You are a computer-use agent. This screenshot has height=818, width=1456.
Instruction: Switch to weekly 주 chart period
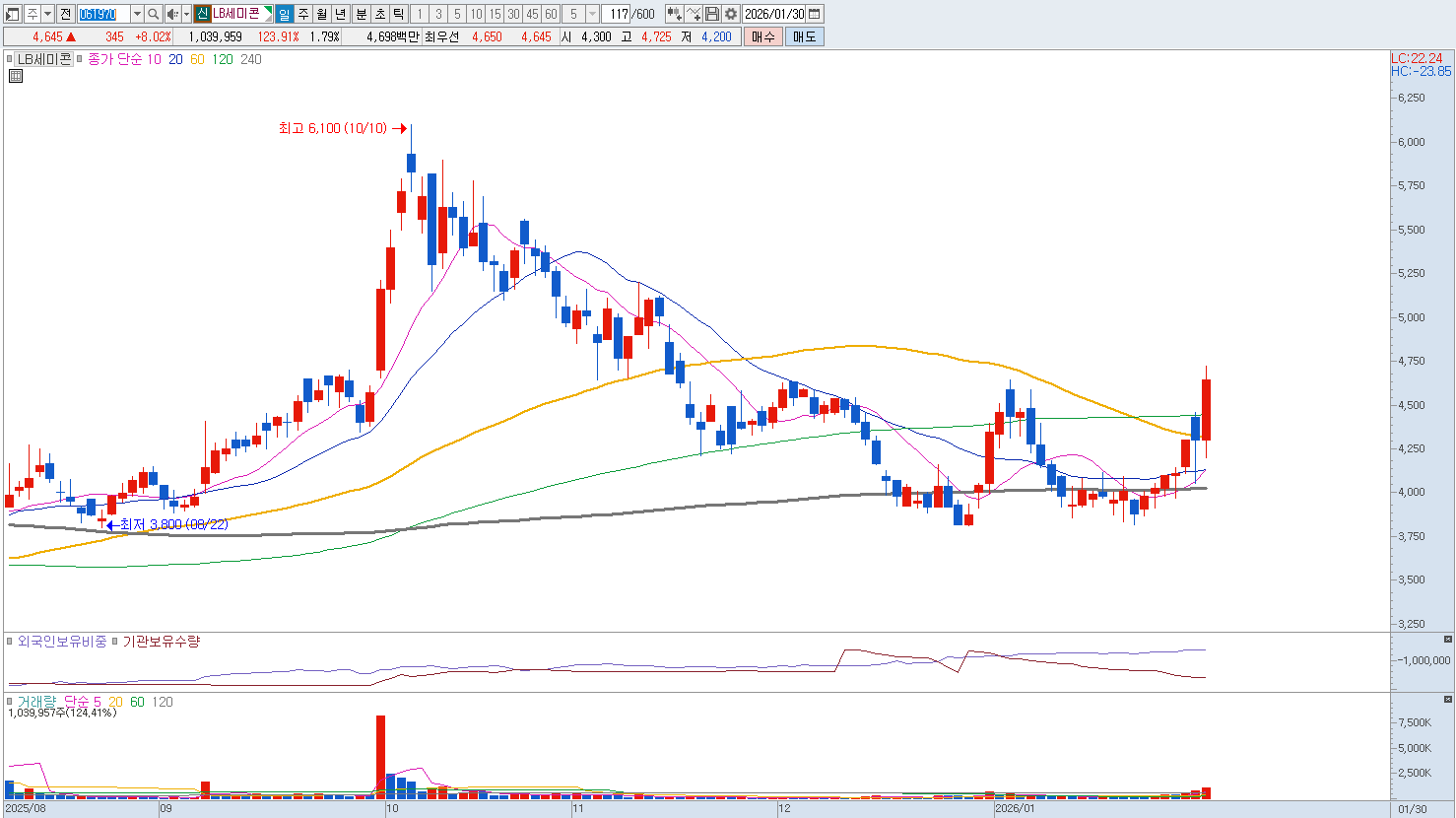point(303,14)
